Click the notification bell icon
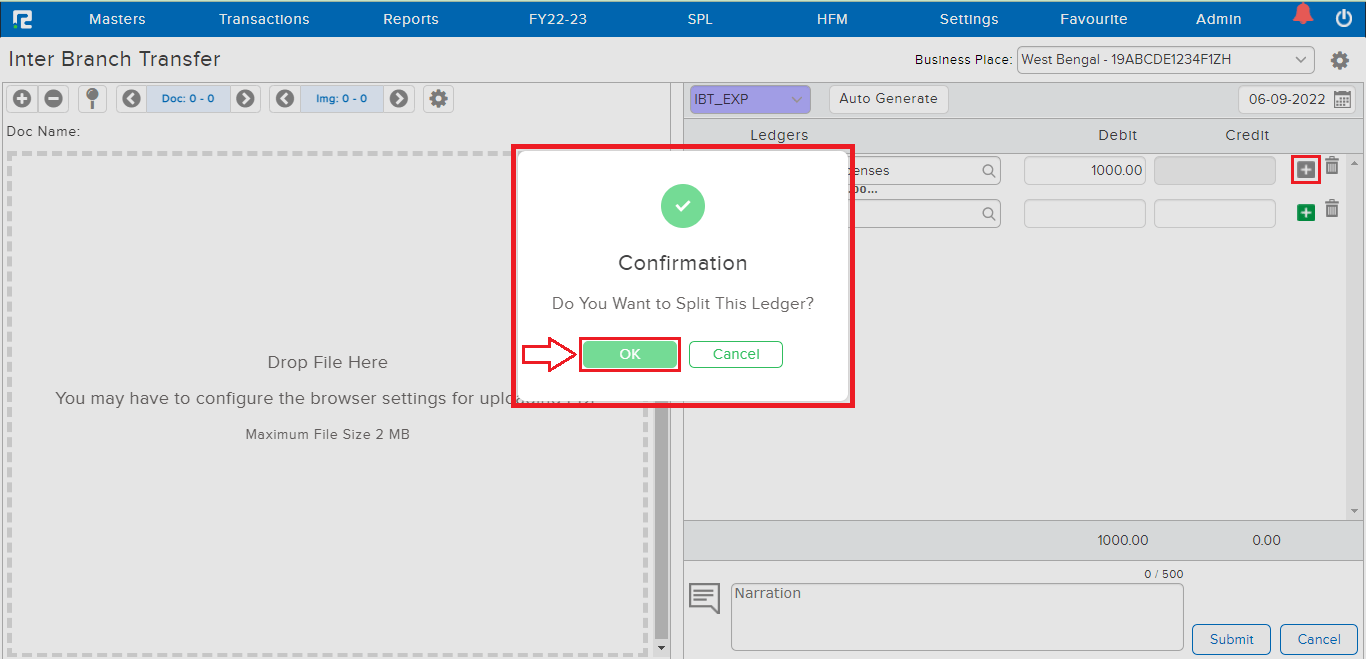 [x=1302, y=15]
